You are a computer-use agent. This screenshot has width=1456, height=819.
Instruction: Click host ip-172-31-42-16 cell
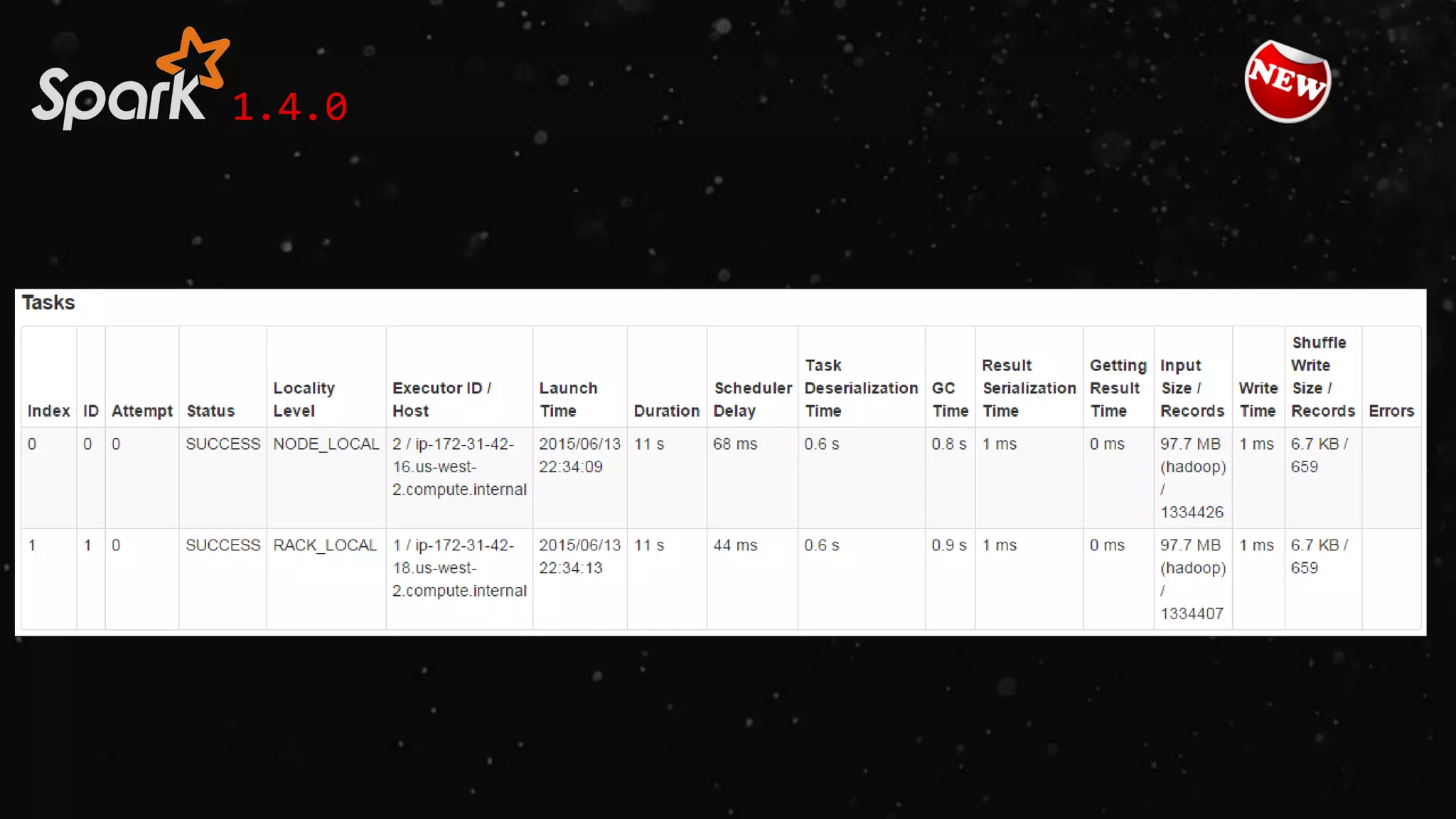459,467
